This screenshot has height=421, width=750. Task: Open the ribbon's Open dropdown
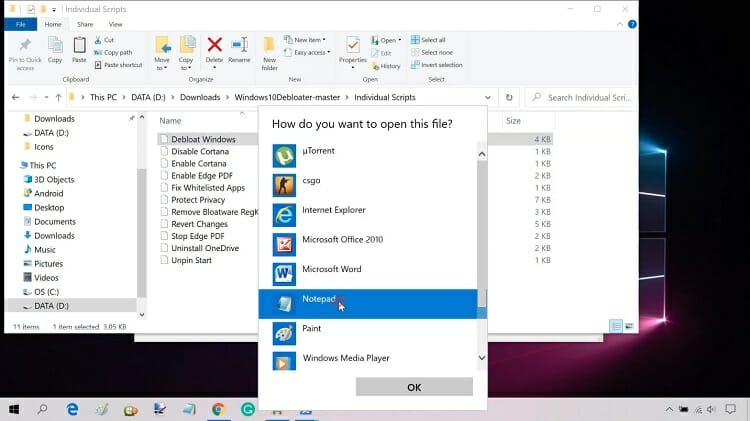(x=386, y=40)
